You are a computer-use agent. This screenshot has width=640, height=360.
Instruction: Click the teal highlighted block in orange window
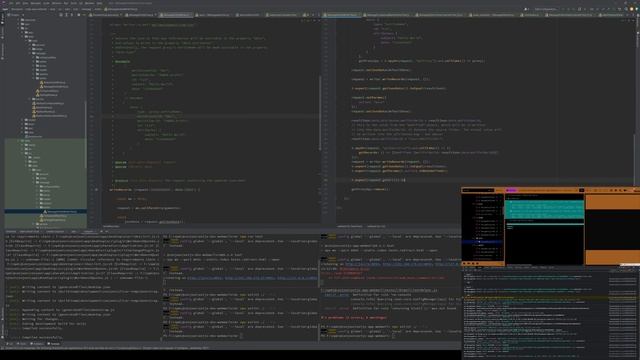[x=544, y=210]
